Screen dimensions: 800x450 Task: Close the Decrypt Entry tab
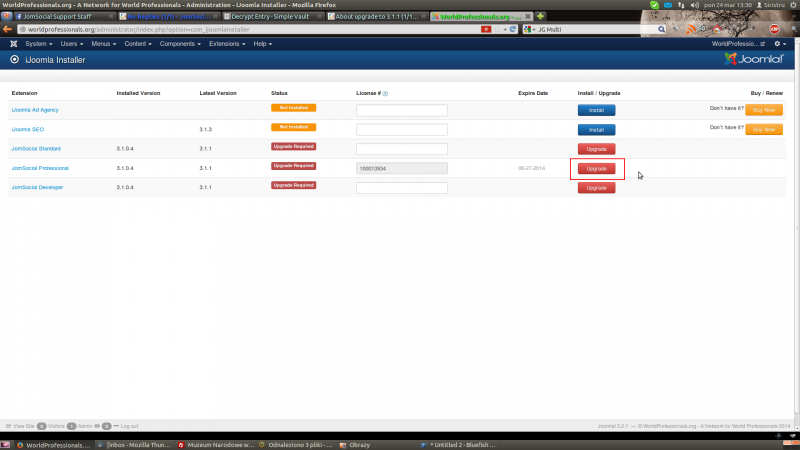pos(319,16)
